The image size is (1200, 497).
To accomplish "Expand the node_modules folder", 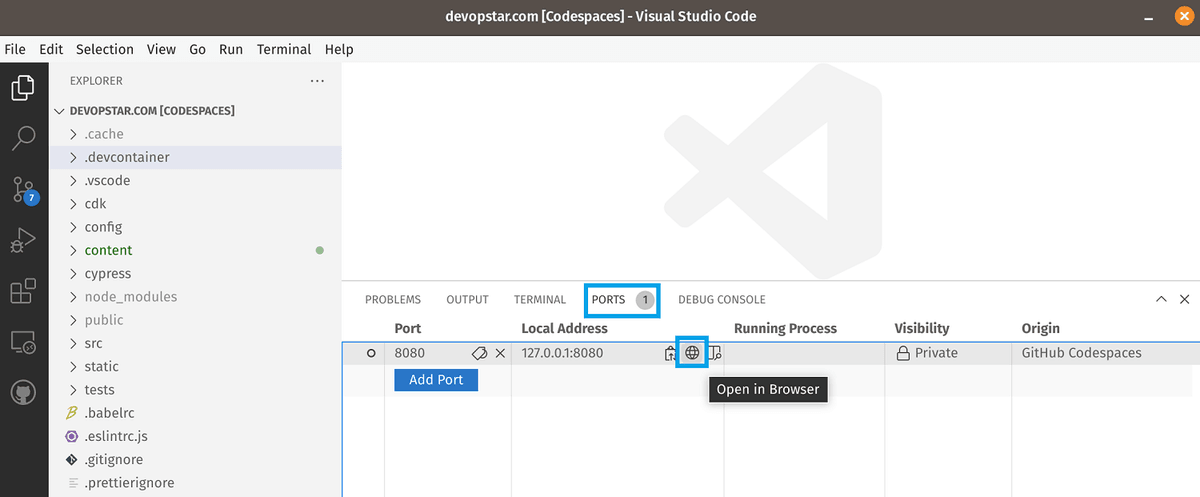I will point(130,297).
